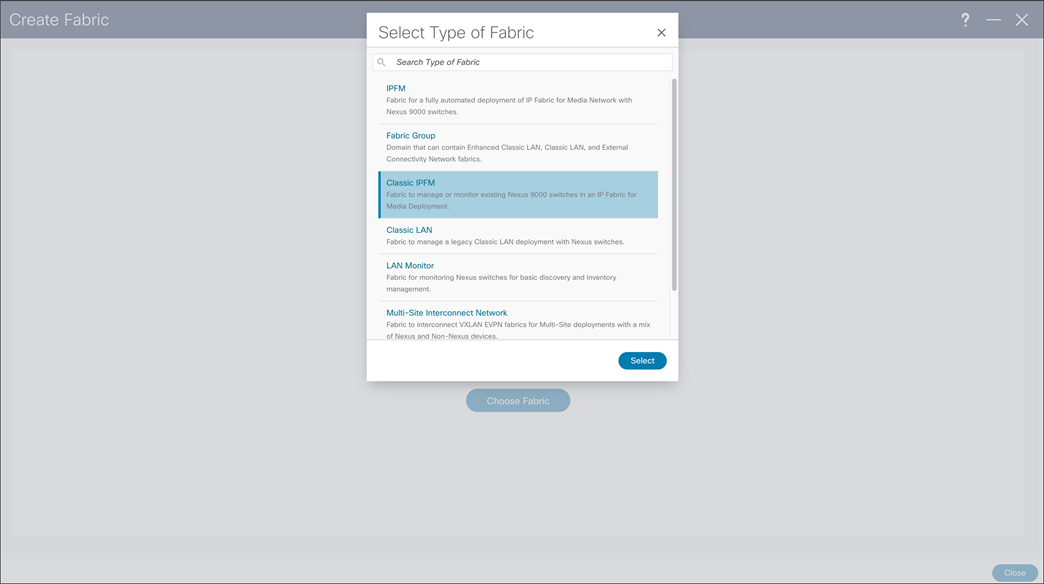Image resolution: width=1044 pixels, height=584 pixels.
Task: Select the highlighted Classic IPFM entry
Action: 518,194
